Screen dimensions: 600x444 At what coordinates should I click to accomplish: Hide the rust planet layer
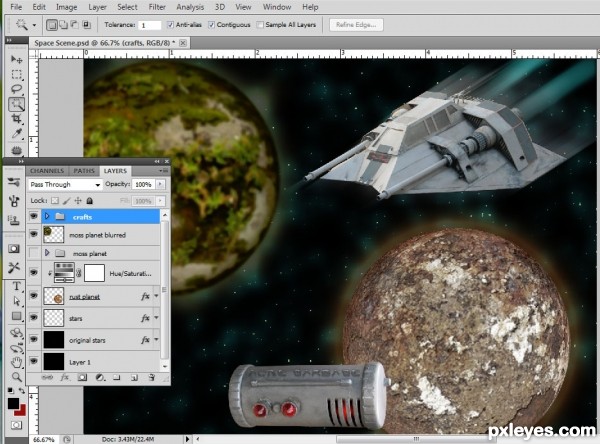click(x=34, y=295)
